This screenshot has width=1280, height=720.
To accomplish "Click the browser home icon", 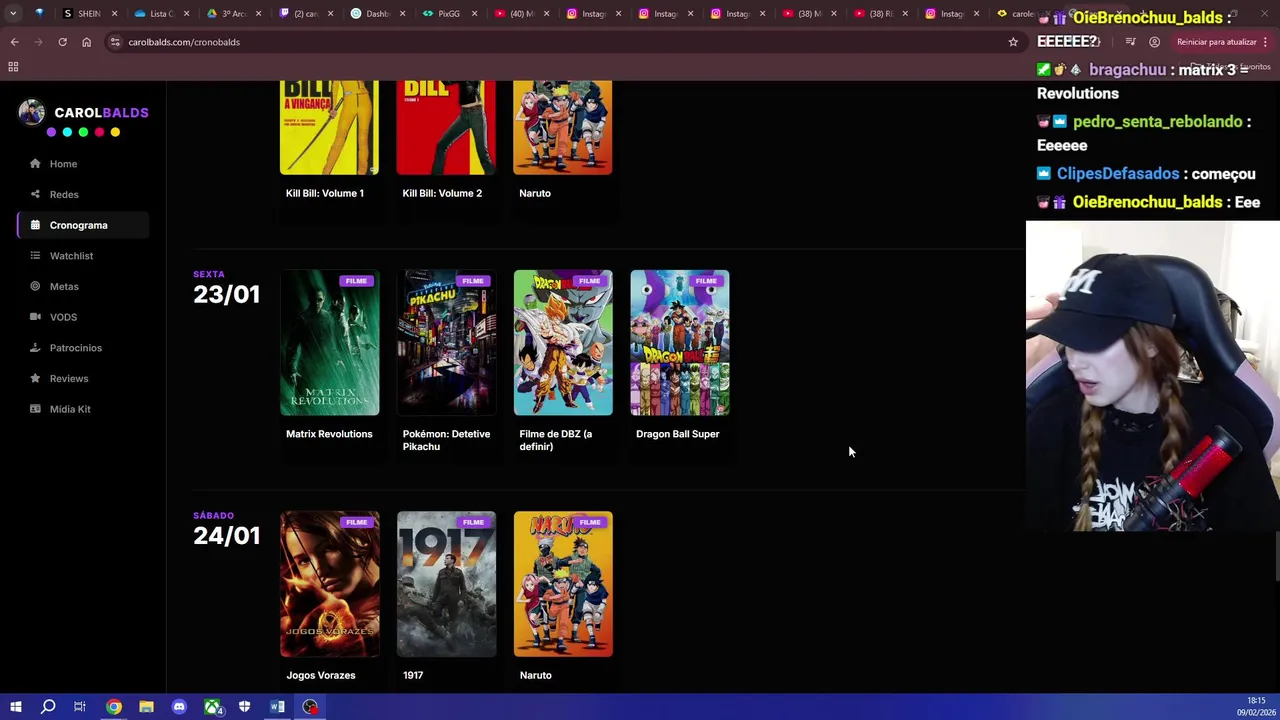I will click(86, 42).
